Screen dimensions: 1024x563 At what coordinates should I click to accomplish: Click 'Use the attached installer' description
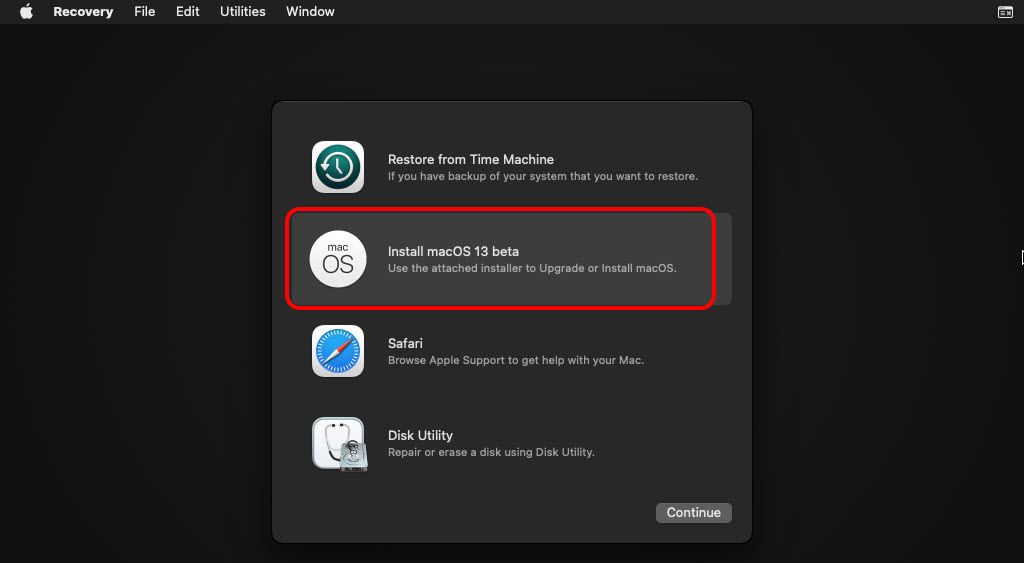tap(532, 268)
